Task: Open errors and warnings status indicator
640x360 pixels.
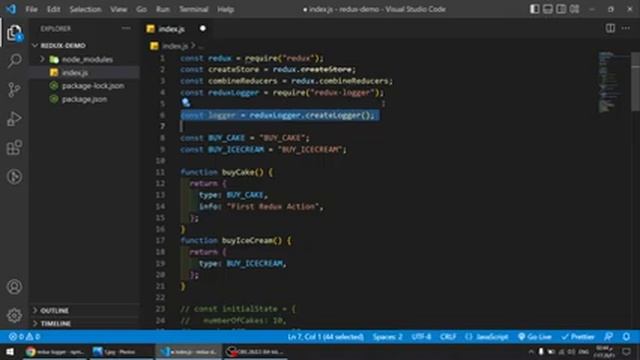Action: [24, 337]
